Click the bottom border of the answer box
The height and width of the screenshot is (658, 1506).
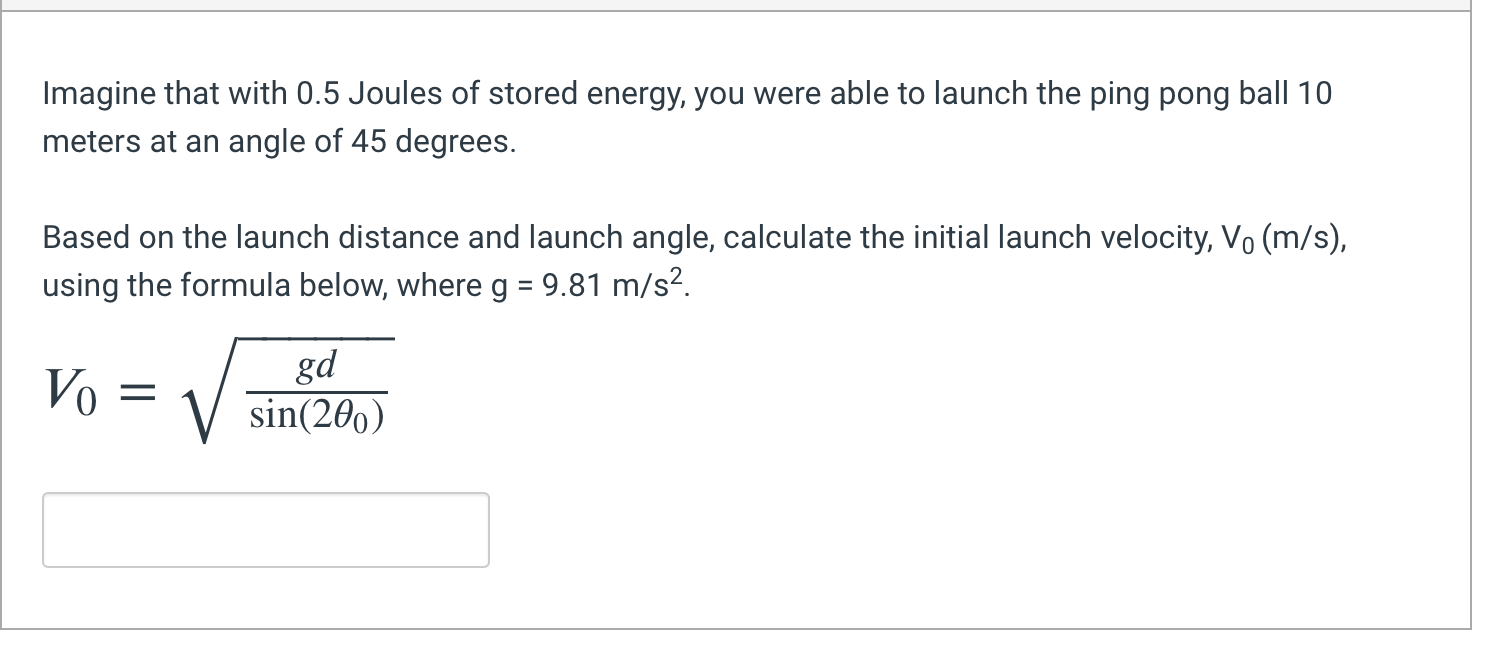pyautogui.click(x=265, y=566)
